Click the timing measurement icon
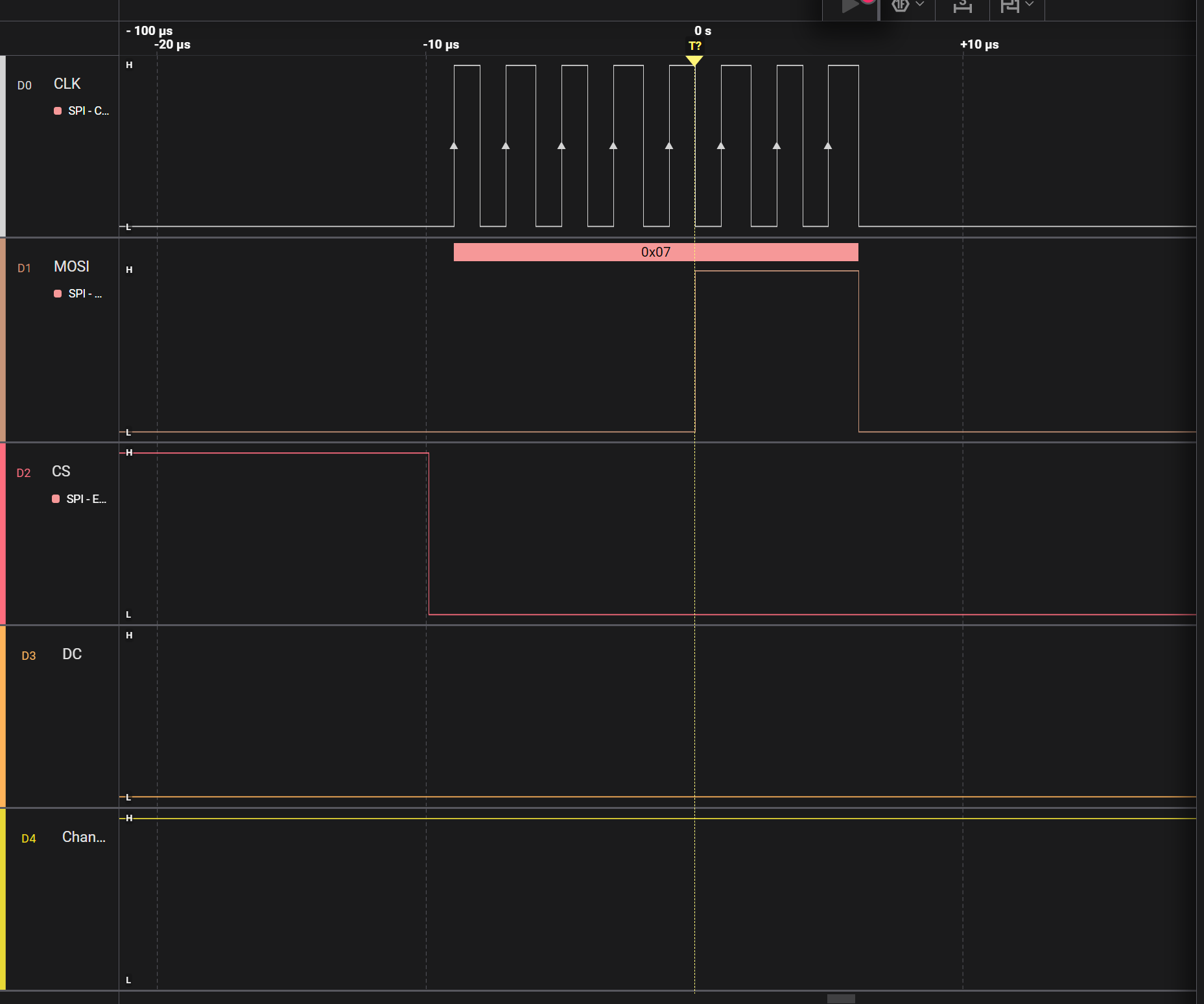The width and height of the screenshot is (1204, 1004). click(962, 6)
